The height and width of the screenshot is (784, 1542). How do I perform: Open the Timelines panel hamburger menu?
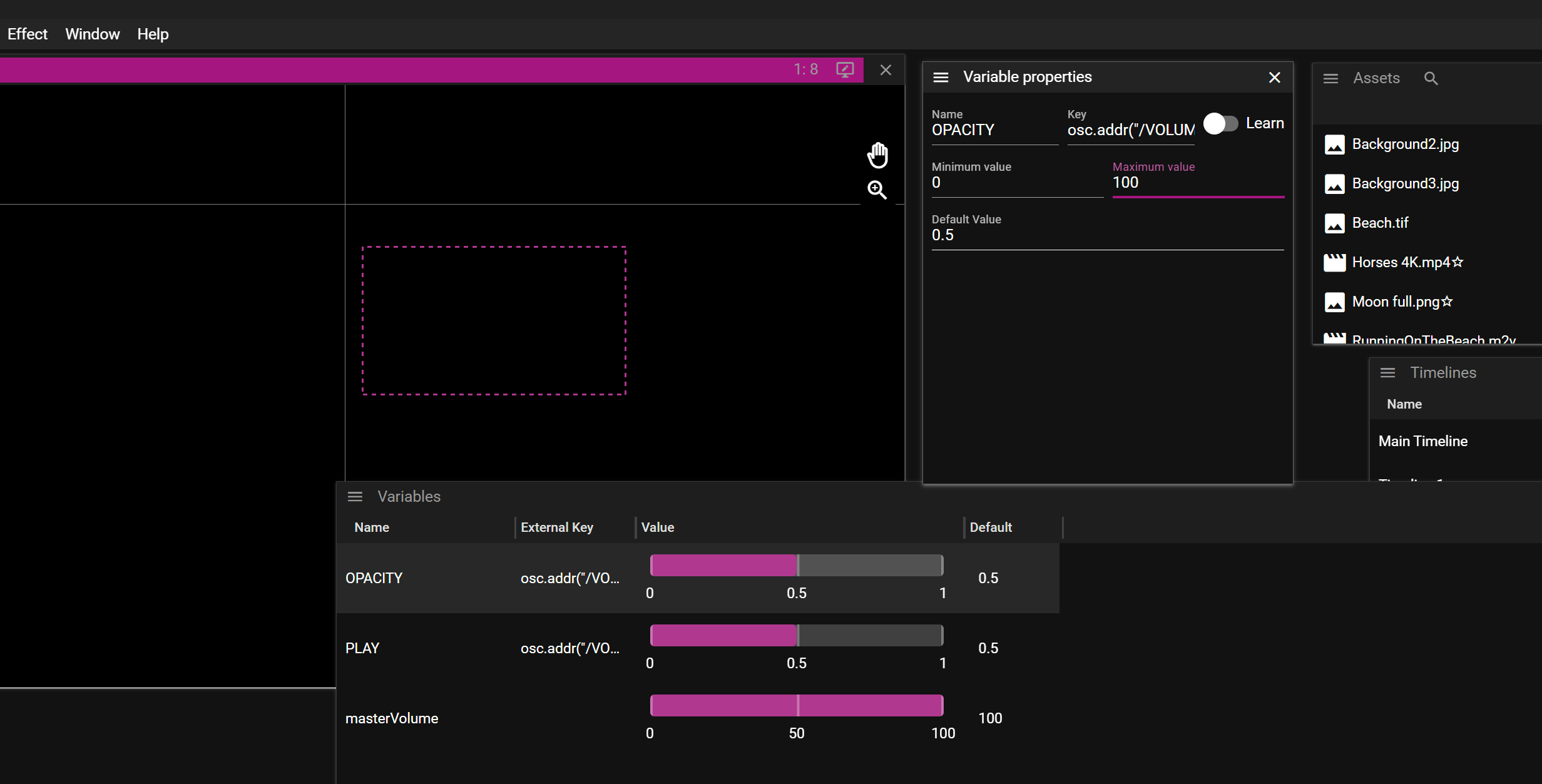1387,373
